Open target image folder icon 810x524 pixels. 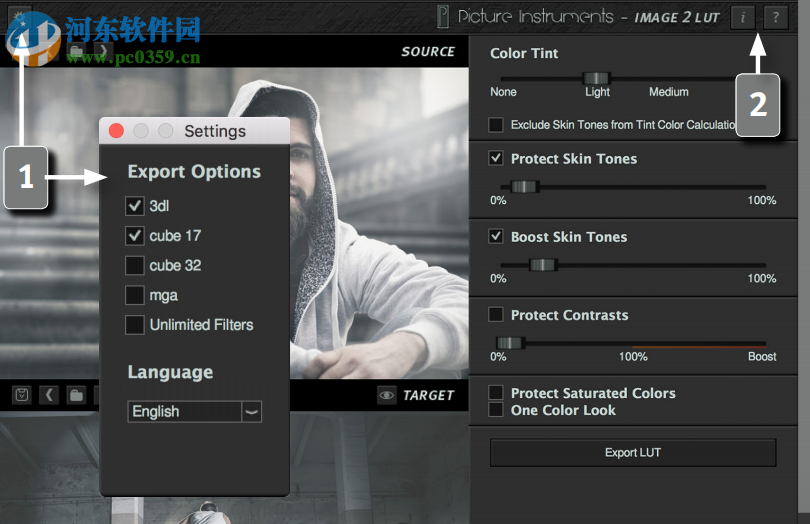[x=76, y=395]
